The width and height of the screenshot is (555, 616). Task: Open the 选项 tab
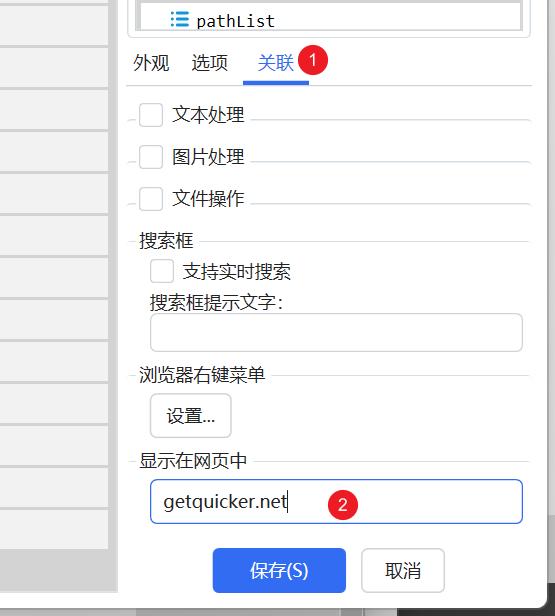point(209,63)
